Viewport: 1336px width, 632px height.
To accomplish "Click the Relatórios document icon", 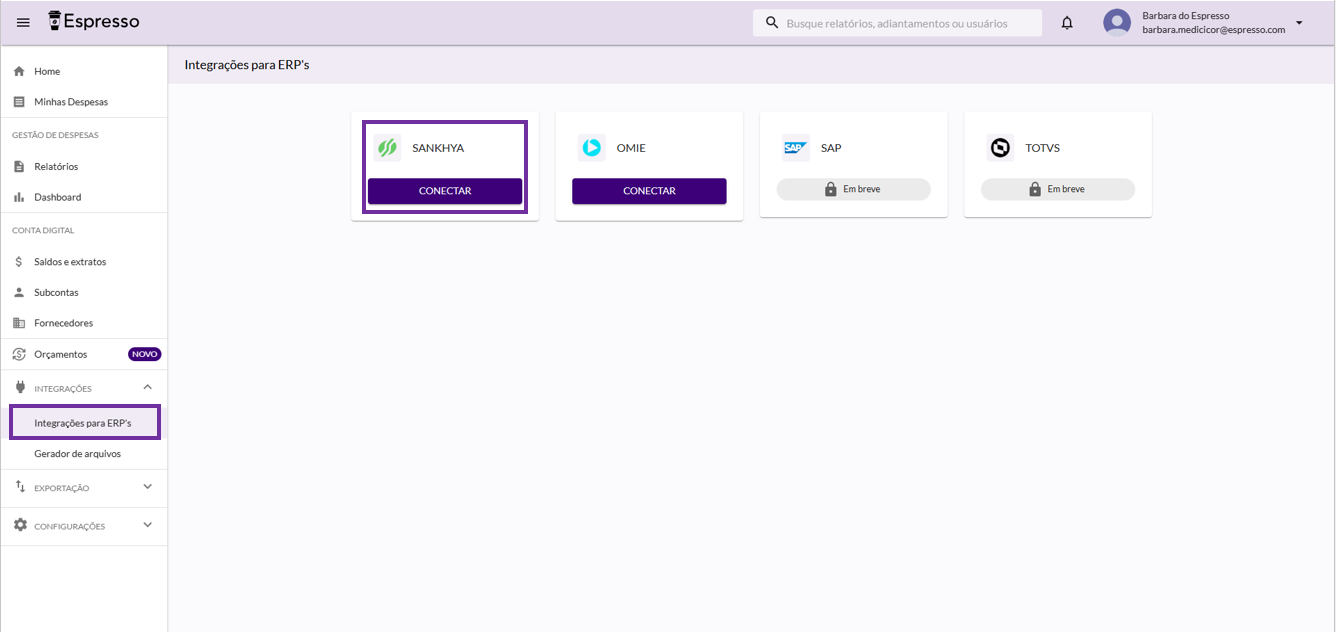I will click(19, 166).
